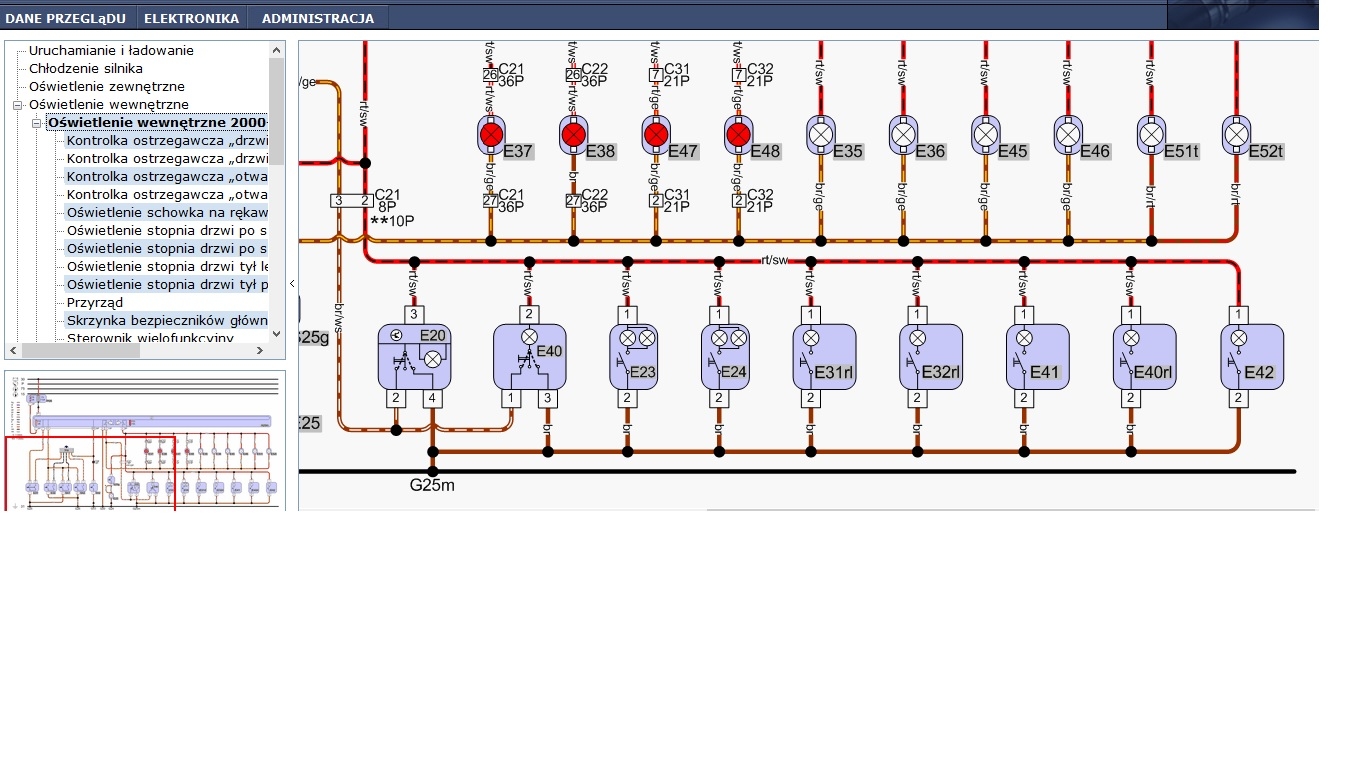Image resolution: width=1368 pixels, height=768 pixels.
Task: Click the tree horizontal scroll left arrow
Action: tap(13, 351)
